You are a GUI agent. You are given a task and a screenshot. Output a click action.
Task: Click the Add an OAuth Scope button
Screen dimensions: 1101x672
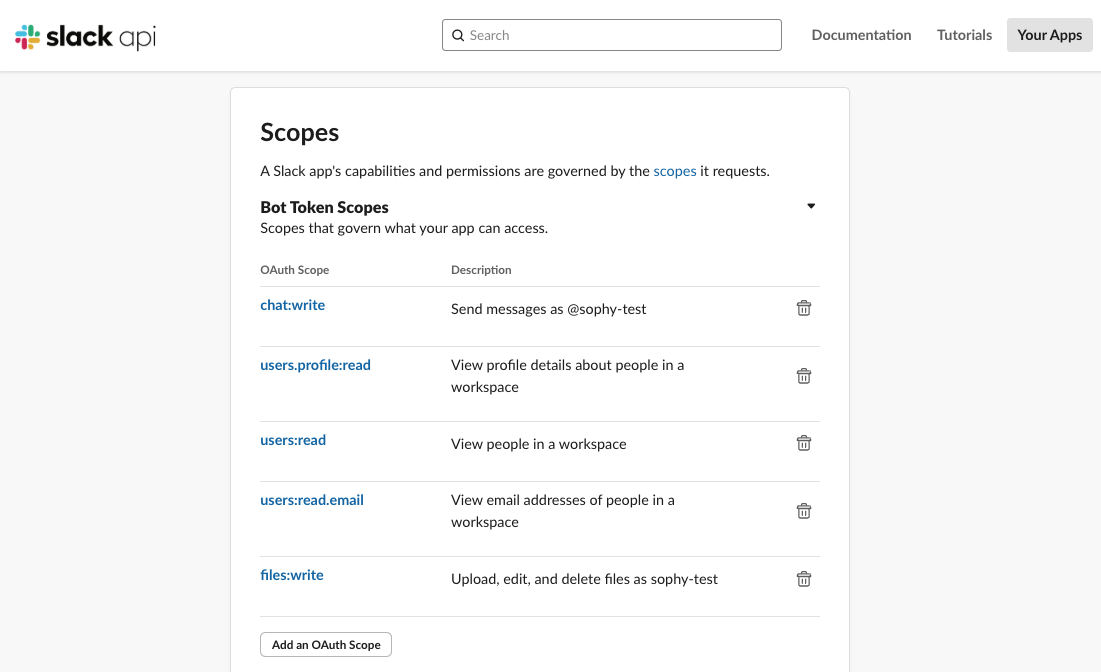tap(326, 645)
